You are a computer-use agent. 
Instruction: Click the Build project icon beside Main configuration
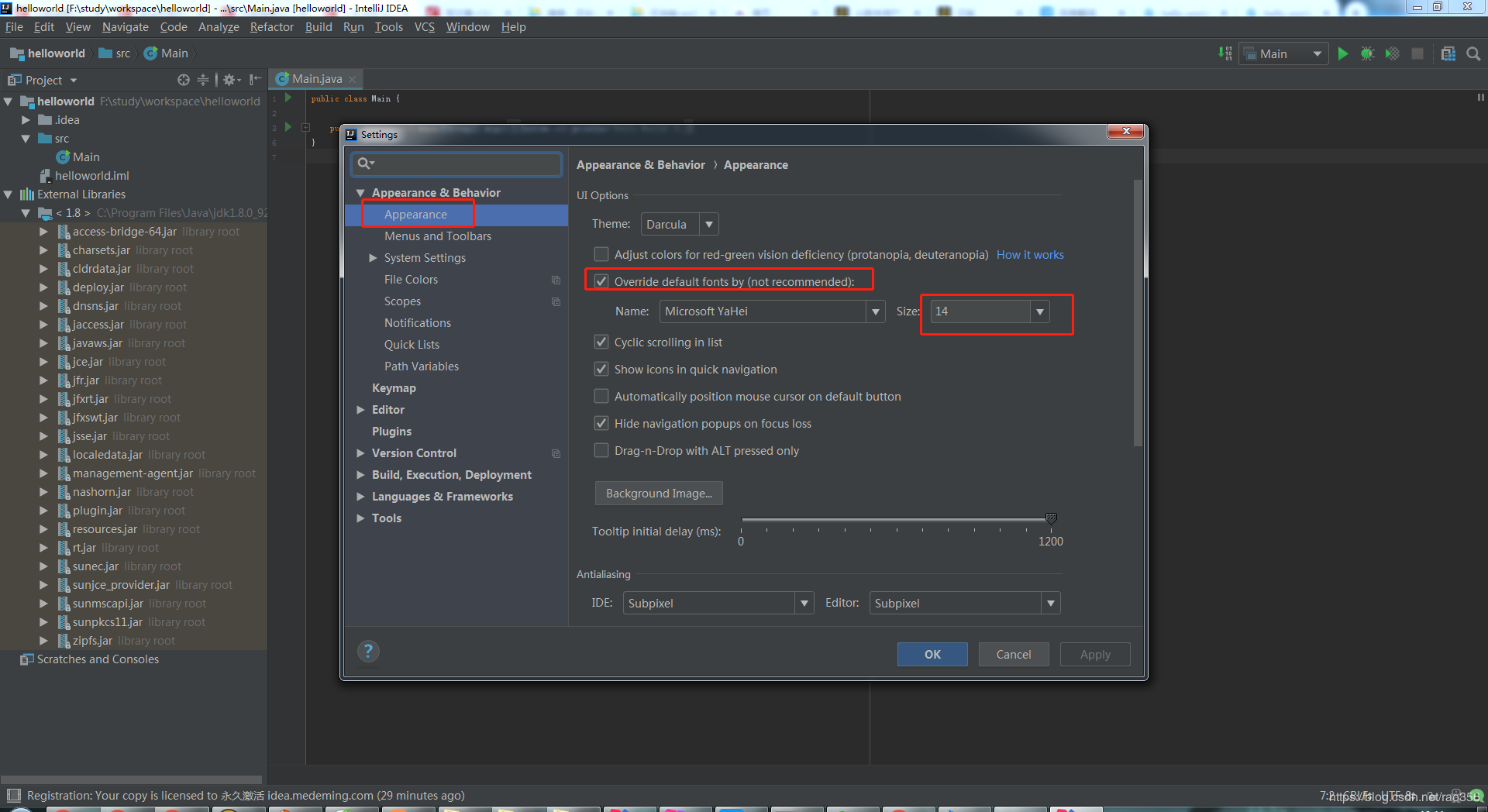[x=1225, y=53]
